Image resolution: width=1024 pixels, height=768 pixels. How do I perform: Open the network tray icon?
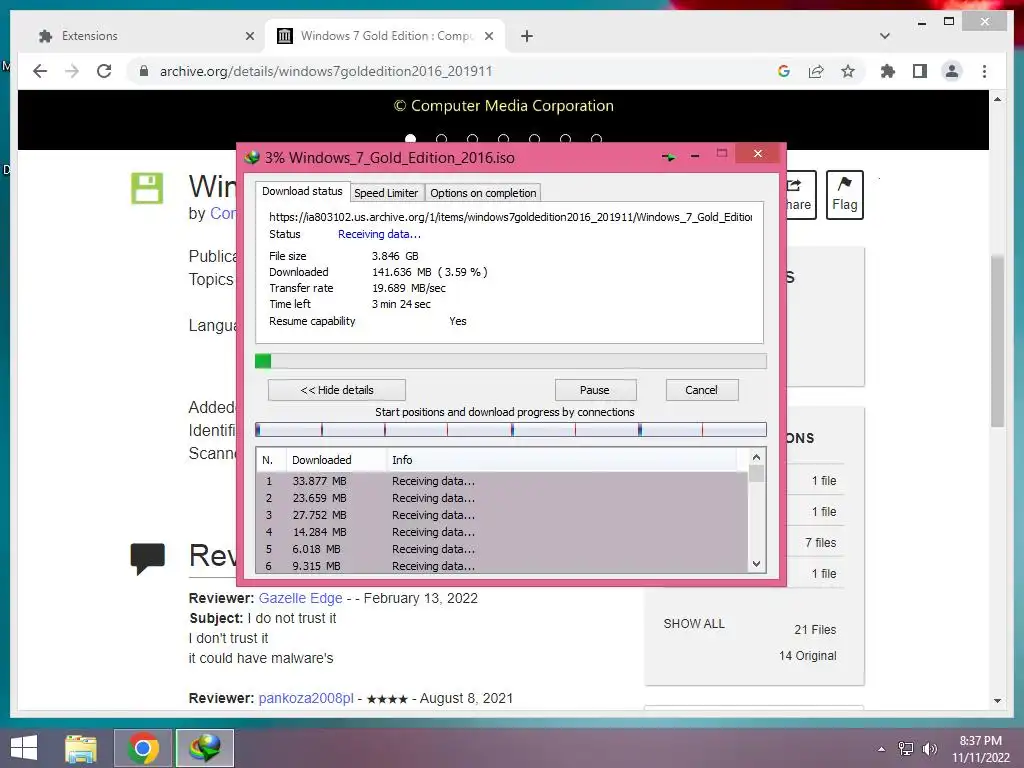coord(906,748)
